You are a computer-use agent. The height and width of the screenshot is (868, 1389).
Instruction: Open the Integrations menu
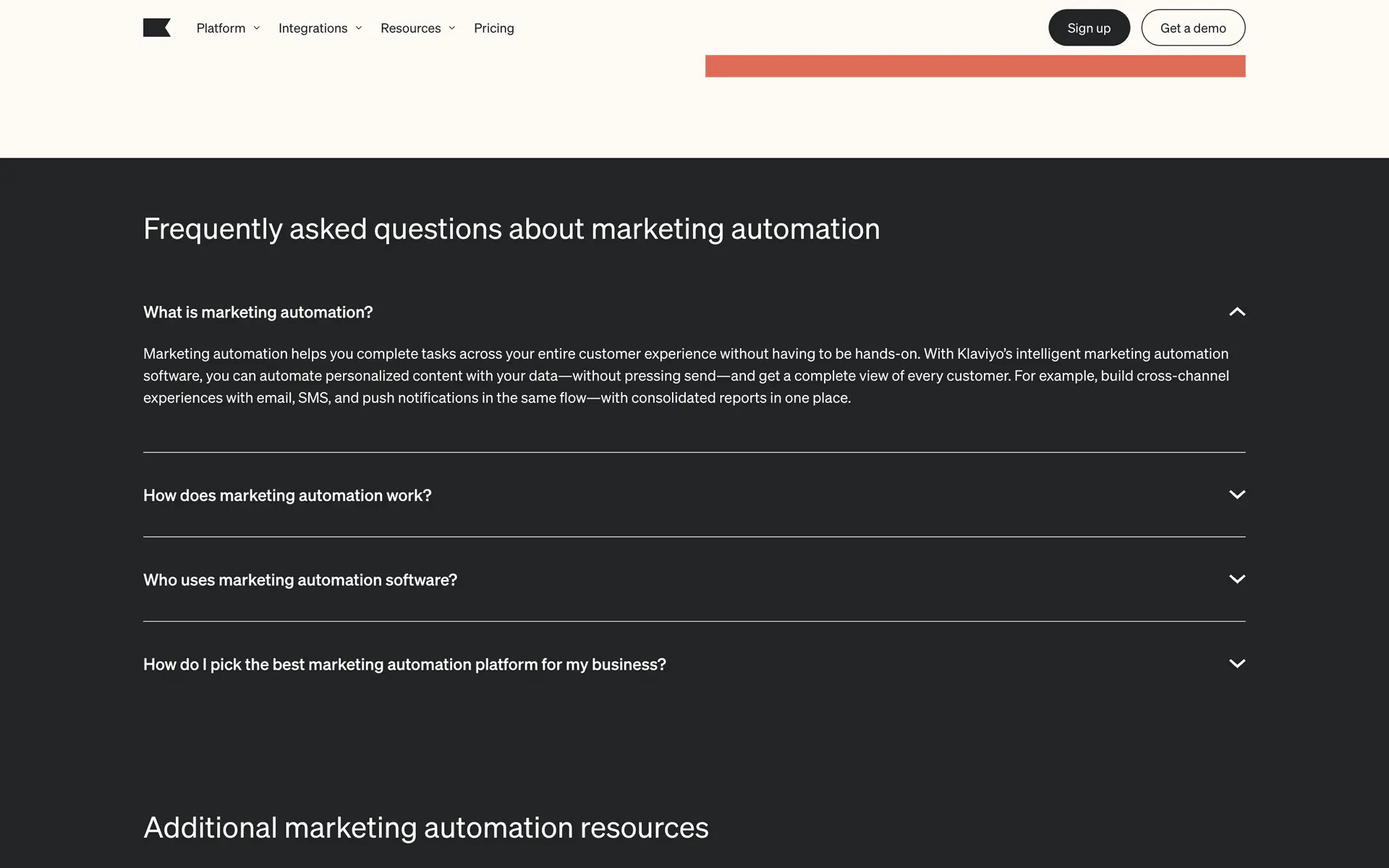point(313,28)
